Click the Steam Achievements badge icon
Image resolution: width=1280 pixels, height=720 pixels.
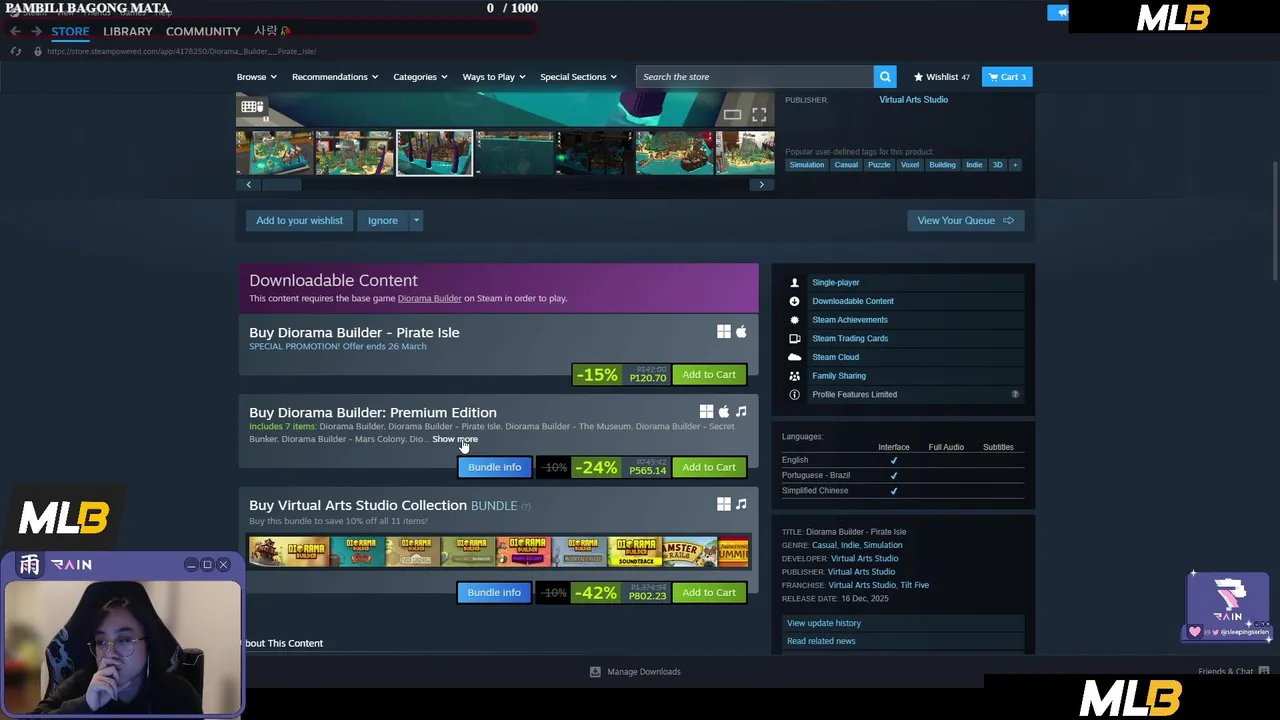[794, 320]
